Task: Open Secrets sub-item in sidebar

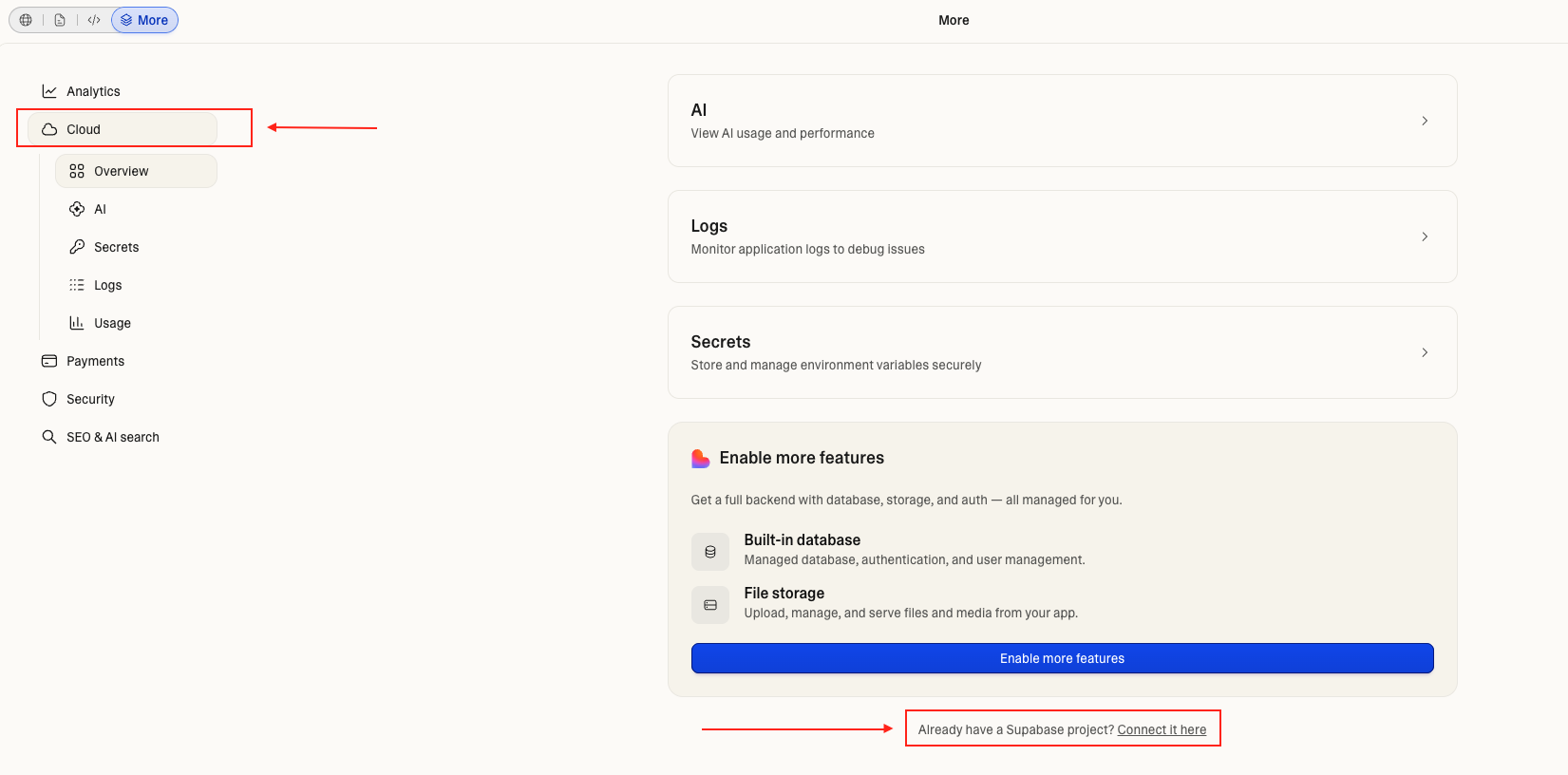Action: tap(116, 247)
